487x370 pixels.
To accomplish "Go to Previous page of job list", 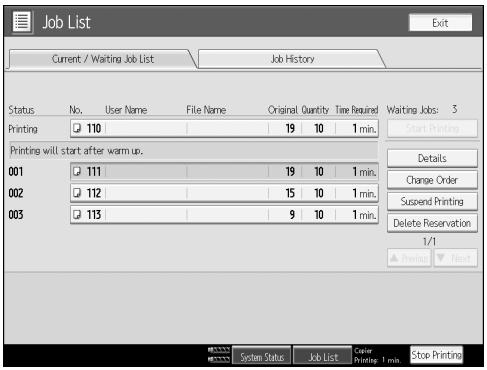I will 409,258.
